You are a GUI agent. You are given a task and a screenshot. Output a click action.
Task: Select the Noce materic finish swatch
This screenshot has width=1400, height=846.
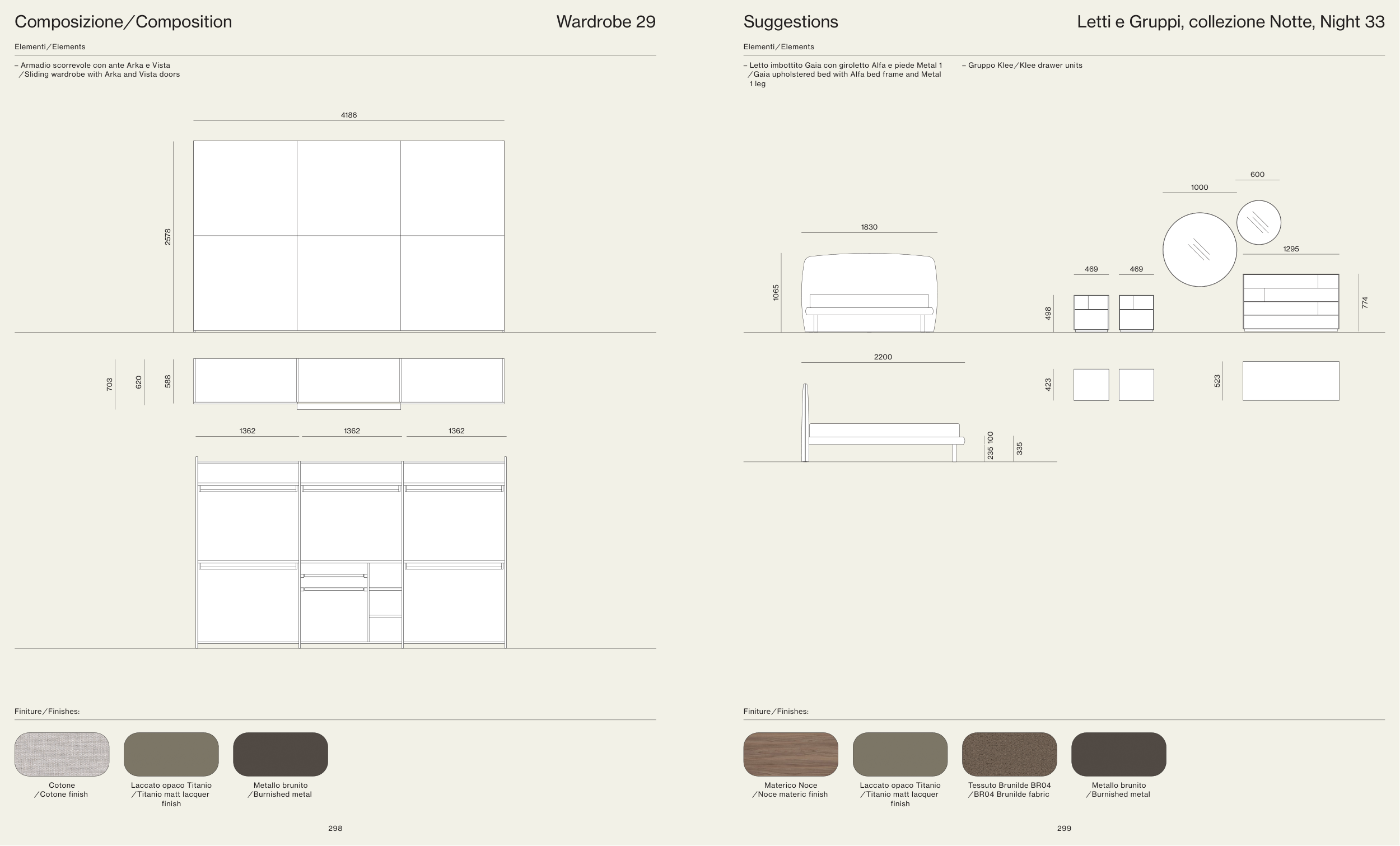[790, 754]
